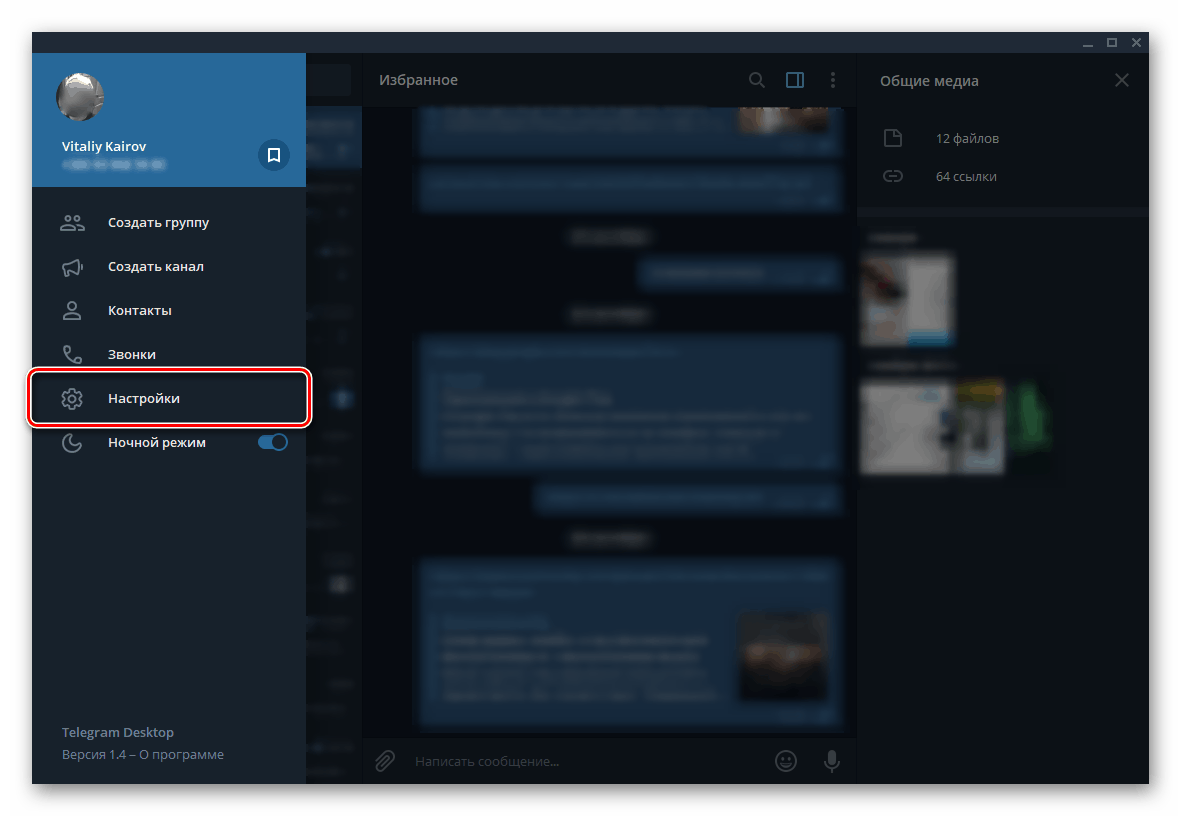The width and height of the screenshot is (1181, 816).
Task: Select Create Channel menu item
Action: pos(156,267)
